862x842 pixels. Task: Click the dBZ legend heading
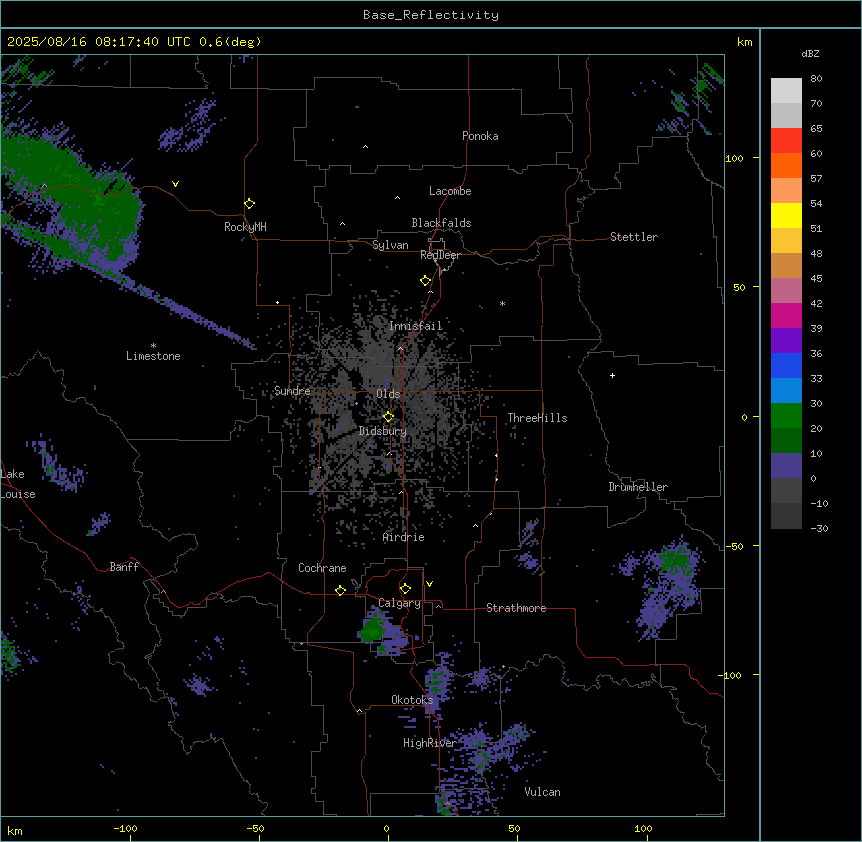(x=810, y=54)
